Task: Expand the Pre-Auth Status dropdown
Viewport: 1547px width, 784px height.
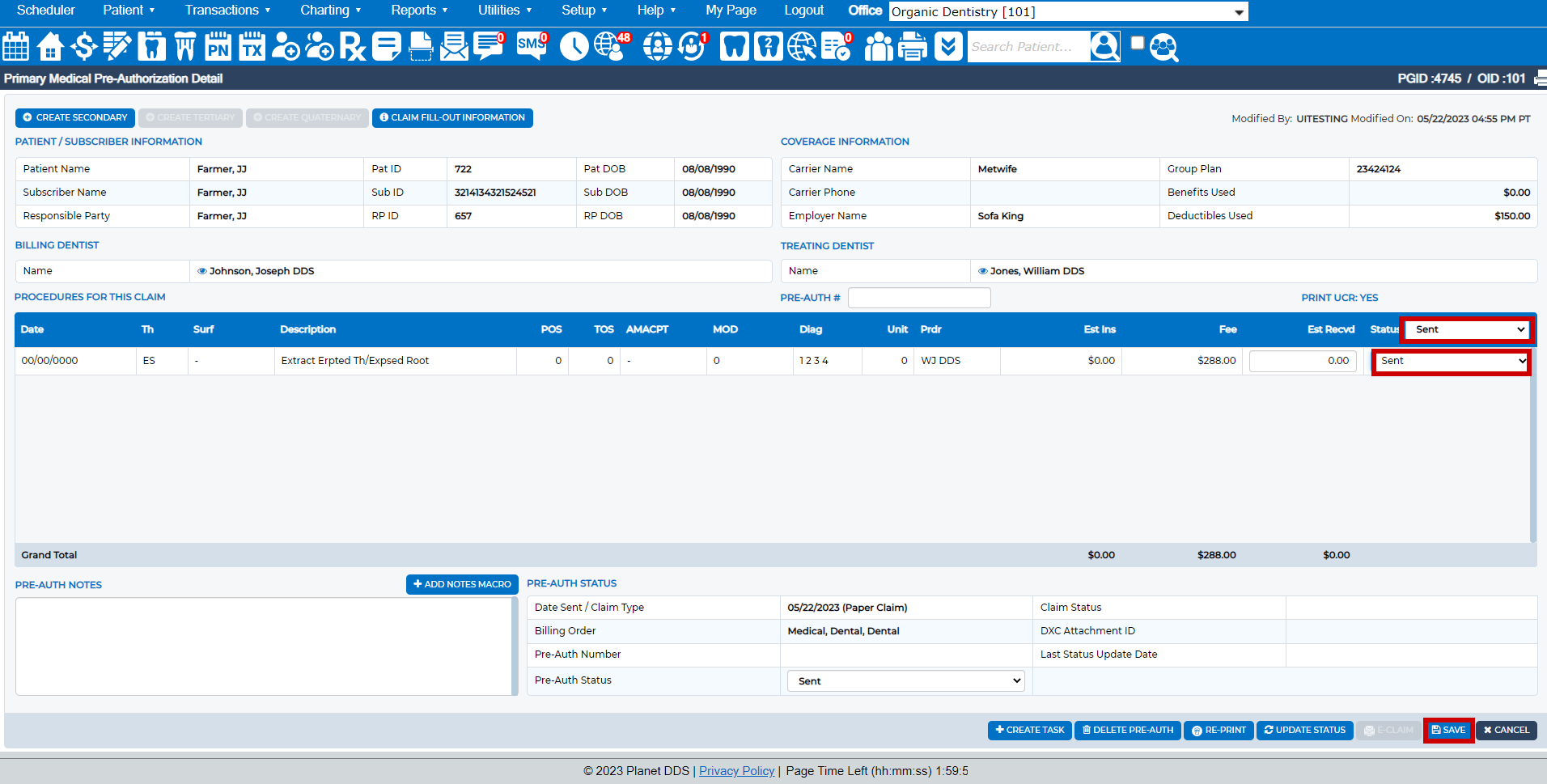Action: (905, 681)
